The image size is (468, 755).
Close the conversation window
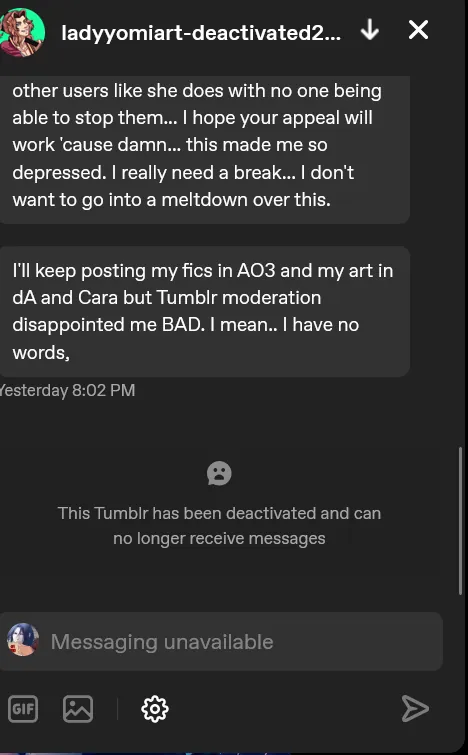[x=418, y=30]
